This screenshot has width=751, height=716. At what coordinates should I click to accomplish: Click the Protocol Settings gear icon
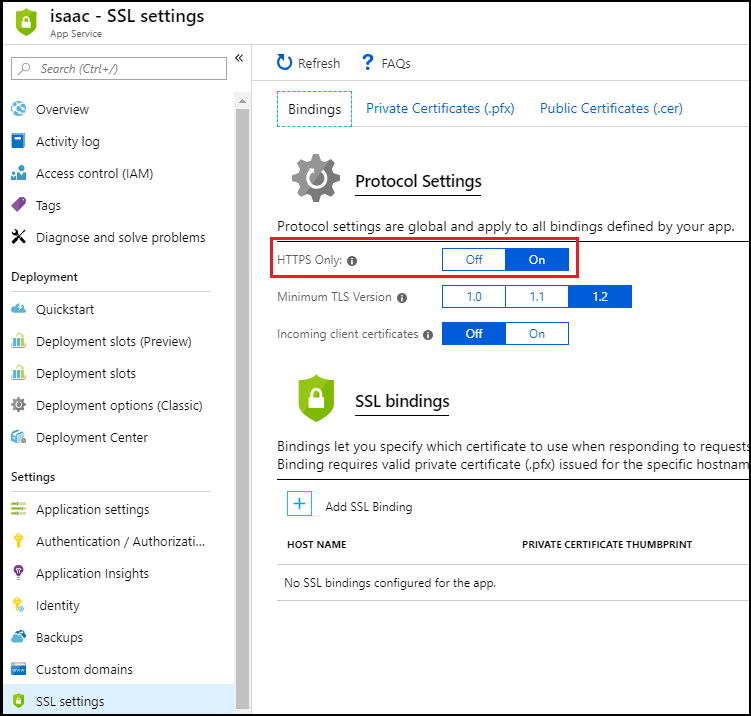pos(316,178)
